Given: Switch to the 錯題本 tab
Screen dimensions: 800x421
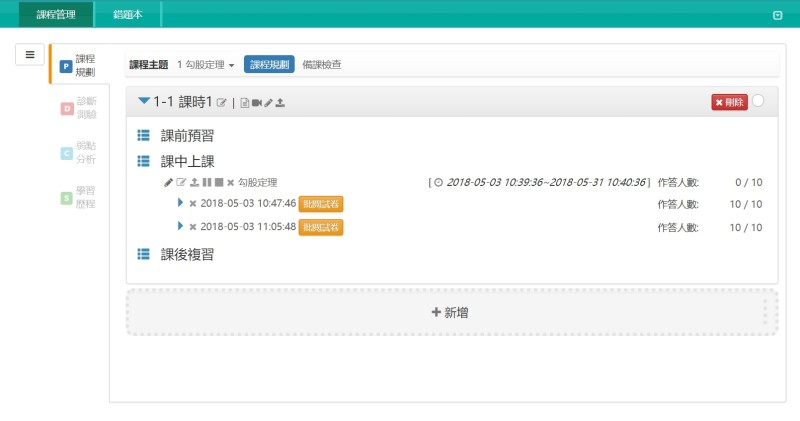Looking at the screenshot, I should point(127,14).
